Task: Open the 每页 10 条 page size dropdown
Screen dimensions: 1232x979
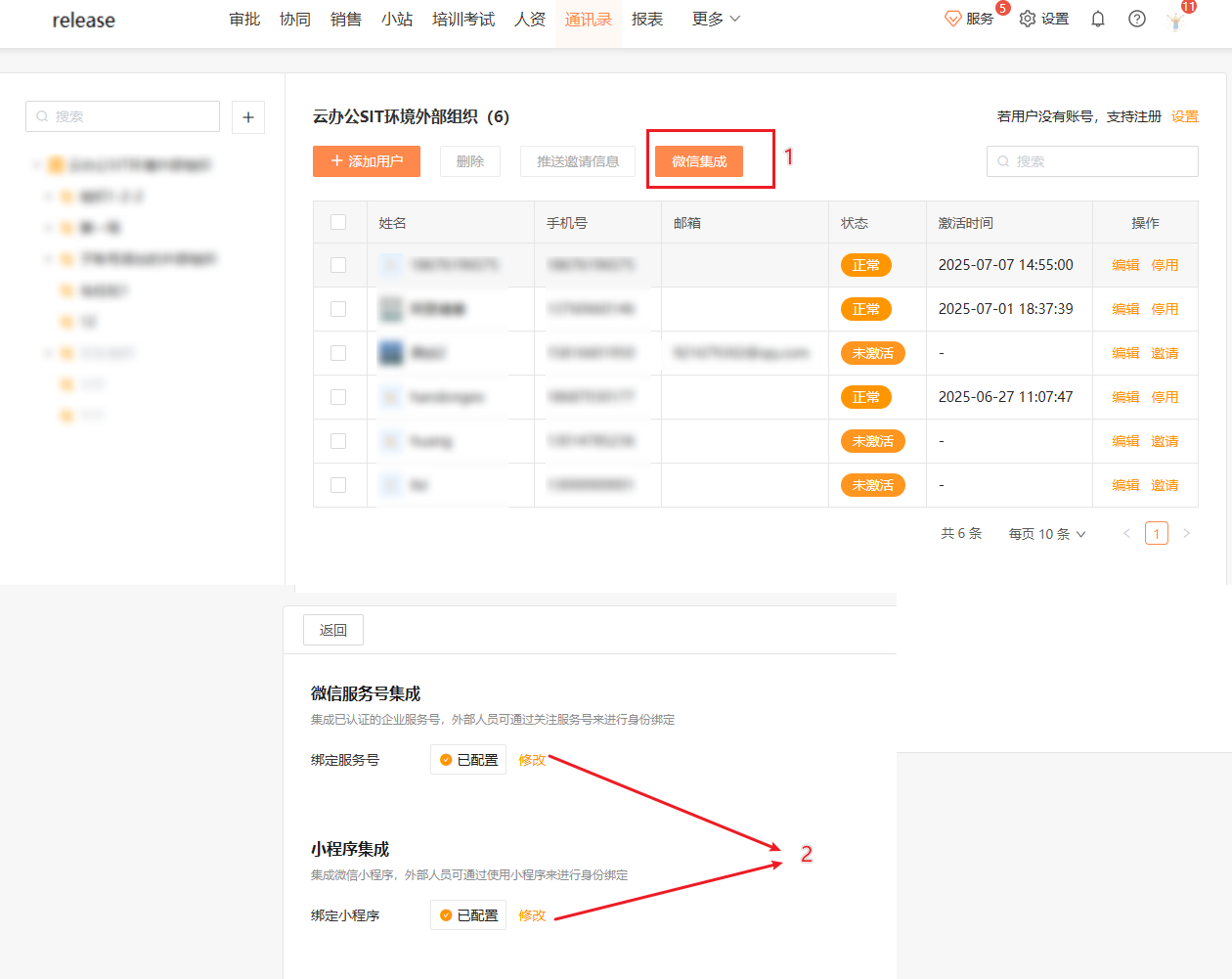Action: [1047, 534]
